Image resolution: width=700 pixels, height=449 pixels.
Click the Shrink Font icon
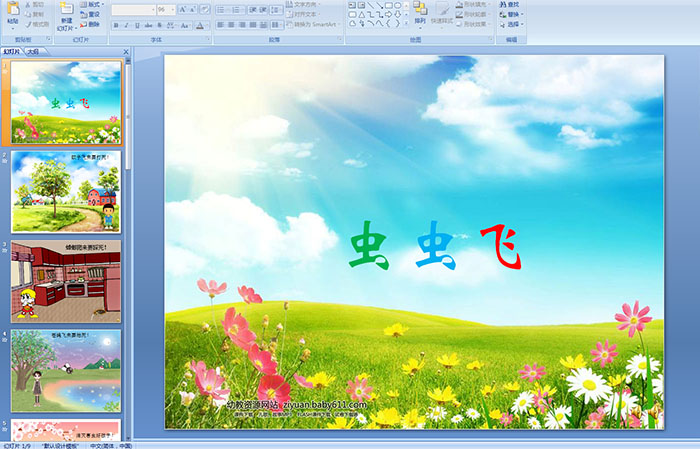[193, 9]
